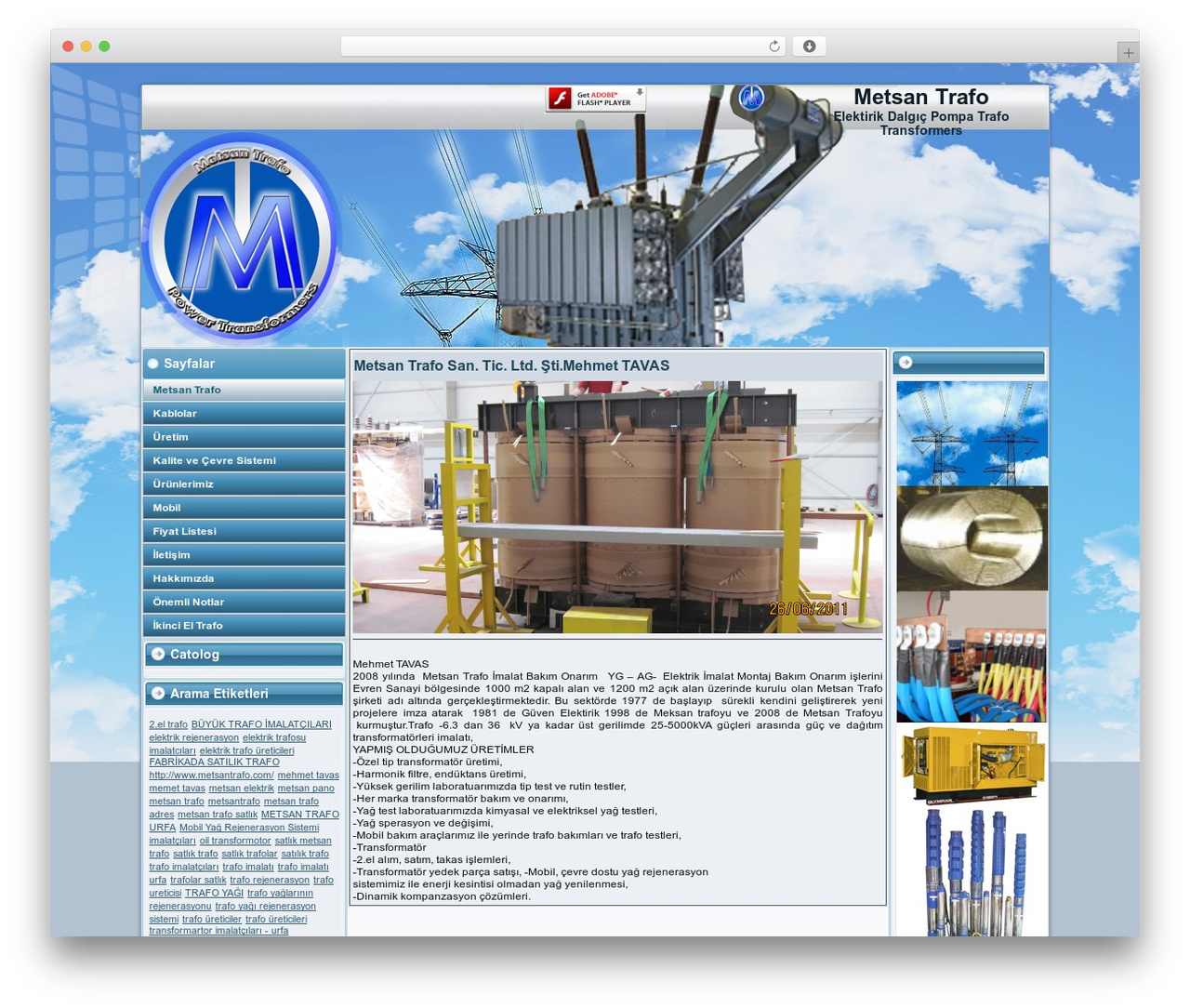Click the arrow icon beside Catolog
This screenshot has width=1190, height=1008.
click(x=158, y=654)
